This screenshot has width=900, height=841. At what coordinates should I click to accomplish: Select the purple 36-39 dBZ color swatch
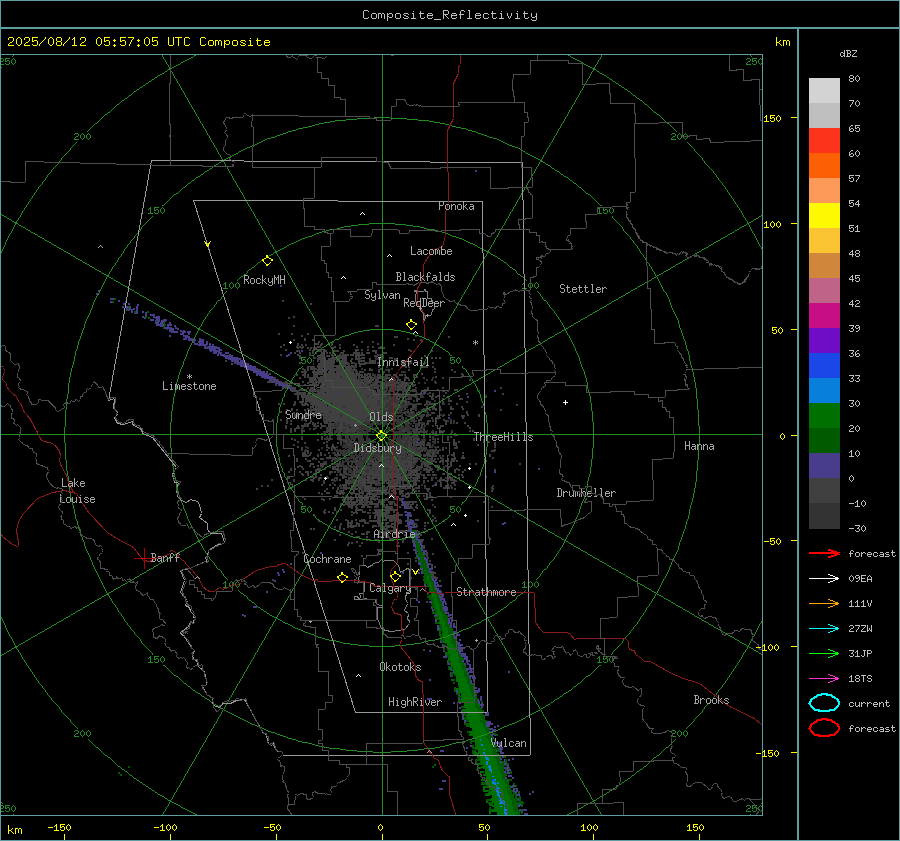pos(824,341)
